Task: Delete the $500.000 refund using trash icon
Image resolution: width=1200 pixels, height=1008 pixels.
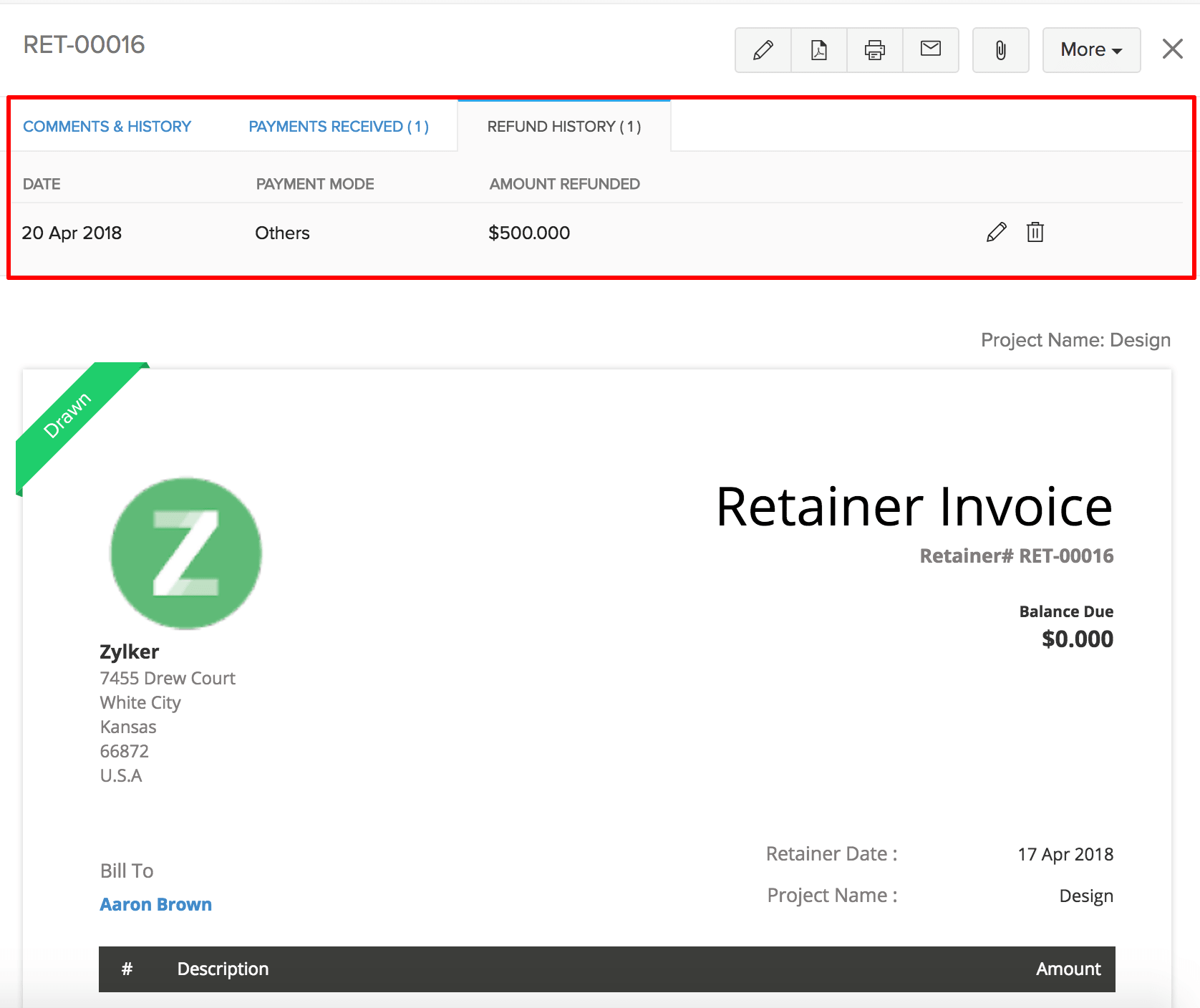Action: (x=1035, y=233)
